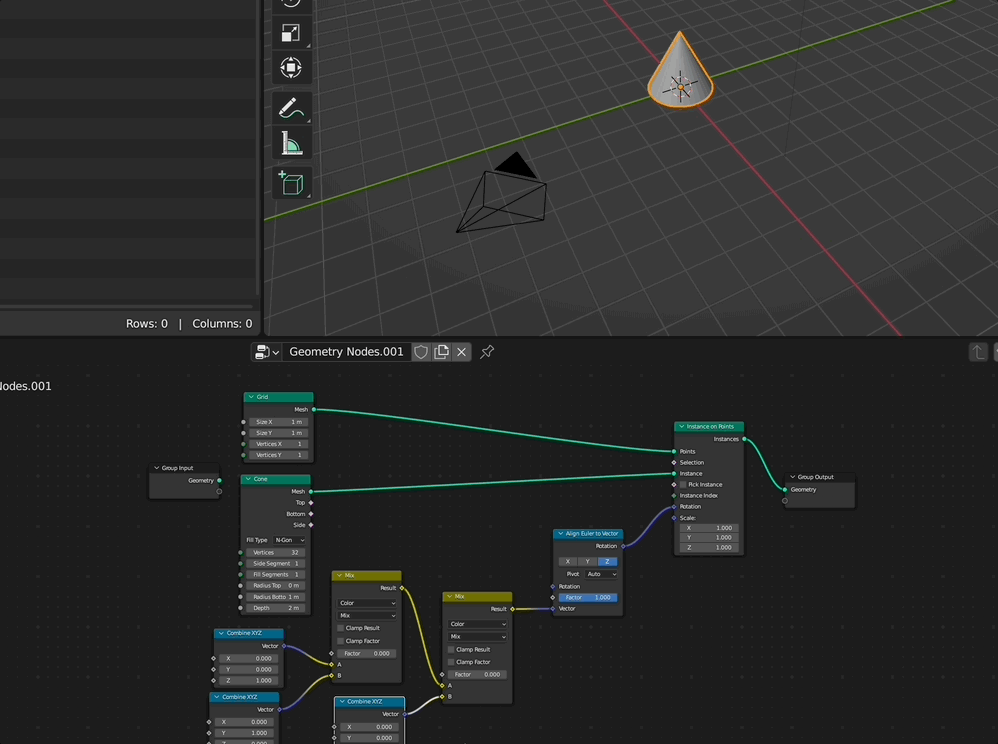
Task: Select the Scale tool in the viewport toolbar
Action: coord(290,33)
